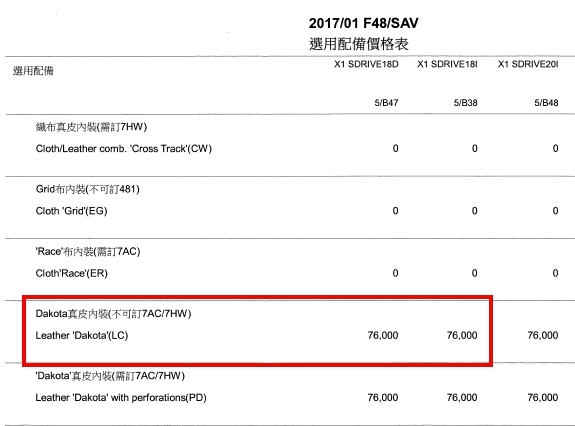Click the 2017/01 F48/SAV title
Viewport: 575px width, 426px height.
pyautogui.click(x=363, y=23)
